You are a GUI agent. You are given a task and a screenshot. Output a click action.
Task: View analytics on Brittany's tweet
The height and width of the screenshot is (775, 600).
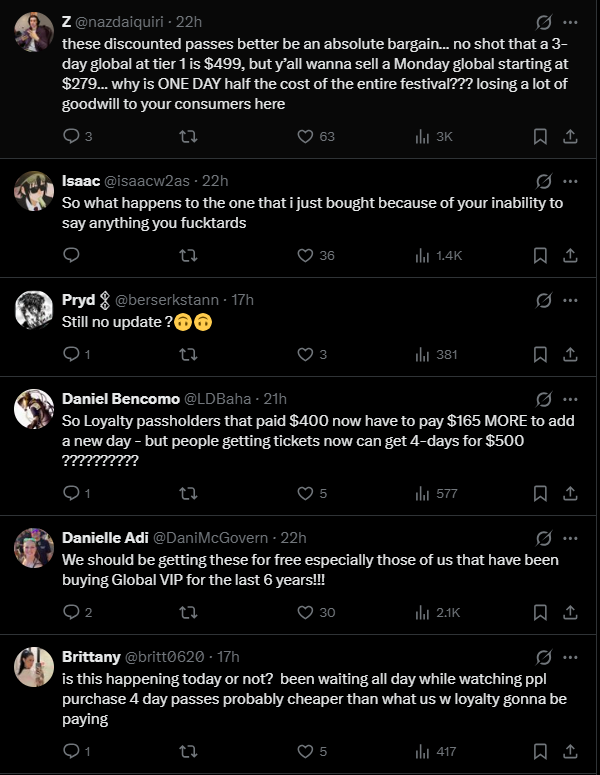[423, 751]
